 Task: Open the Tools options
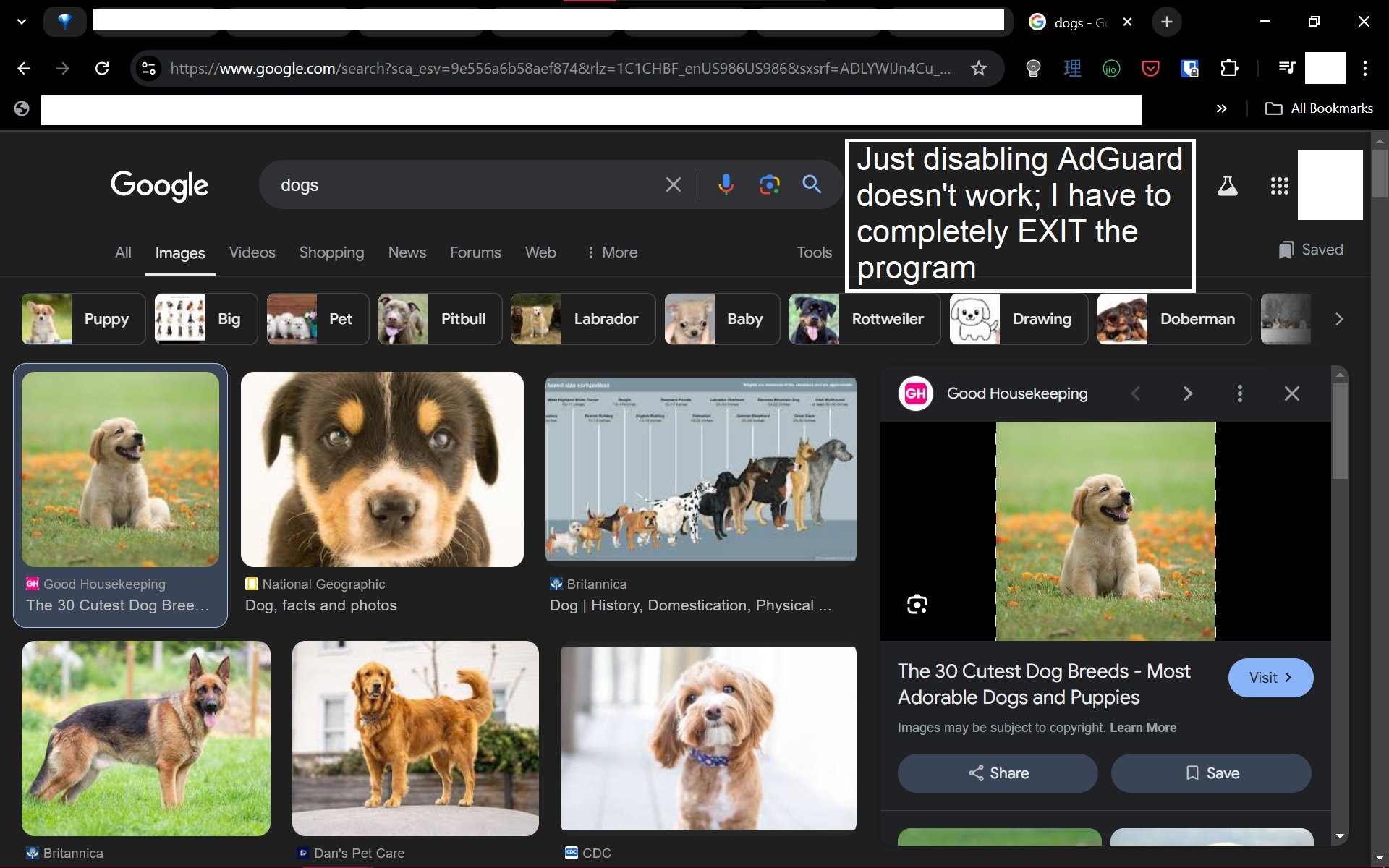[814, 252]
